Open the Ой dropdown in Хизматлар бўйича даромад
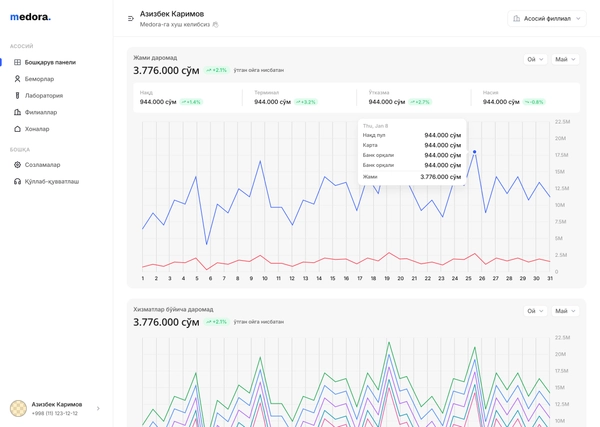Viewport: 600px width, 427px height. click(535, 311)
